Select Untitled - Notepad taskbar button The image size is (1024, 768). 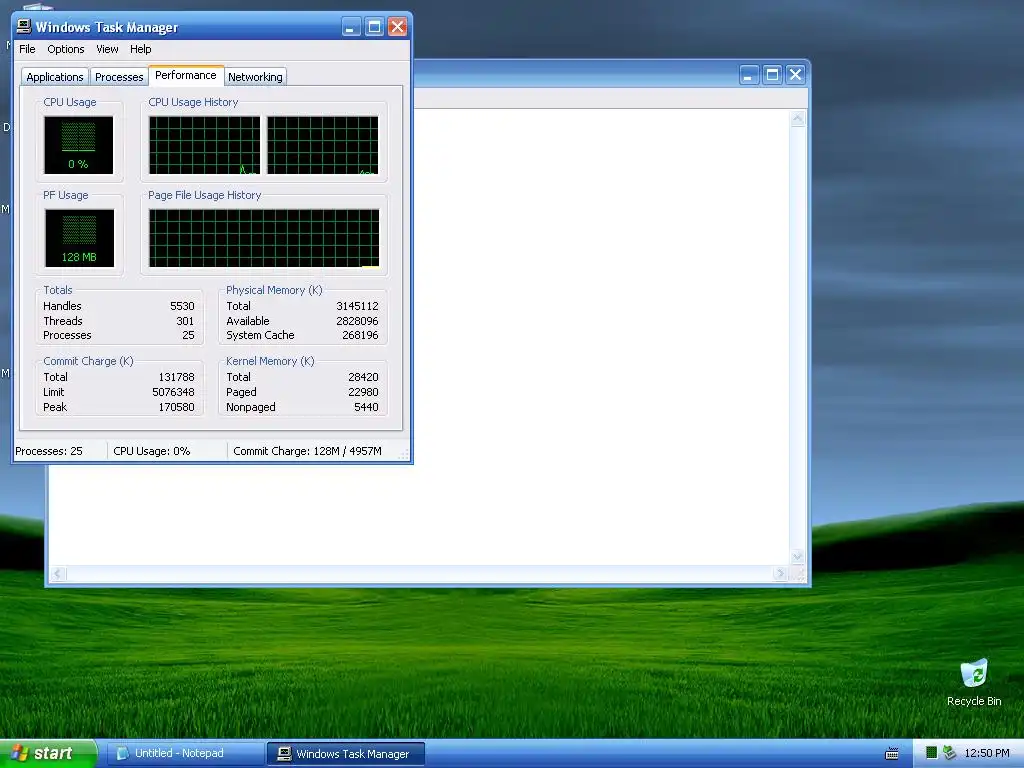tap(184, 754)
